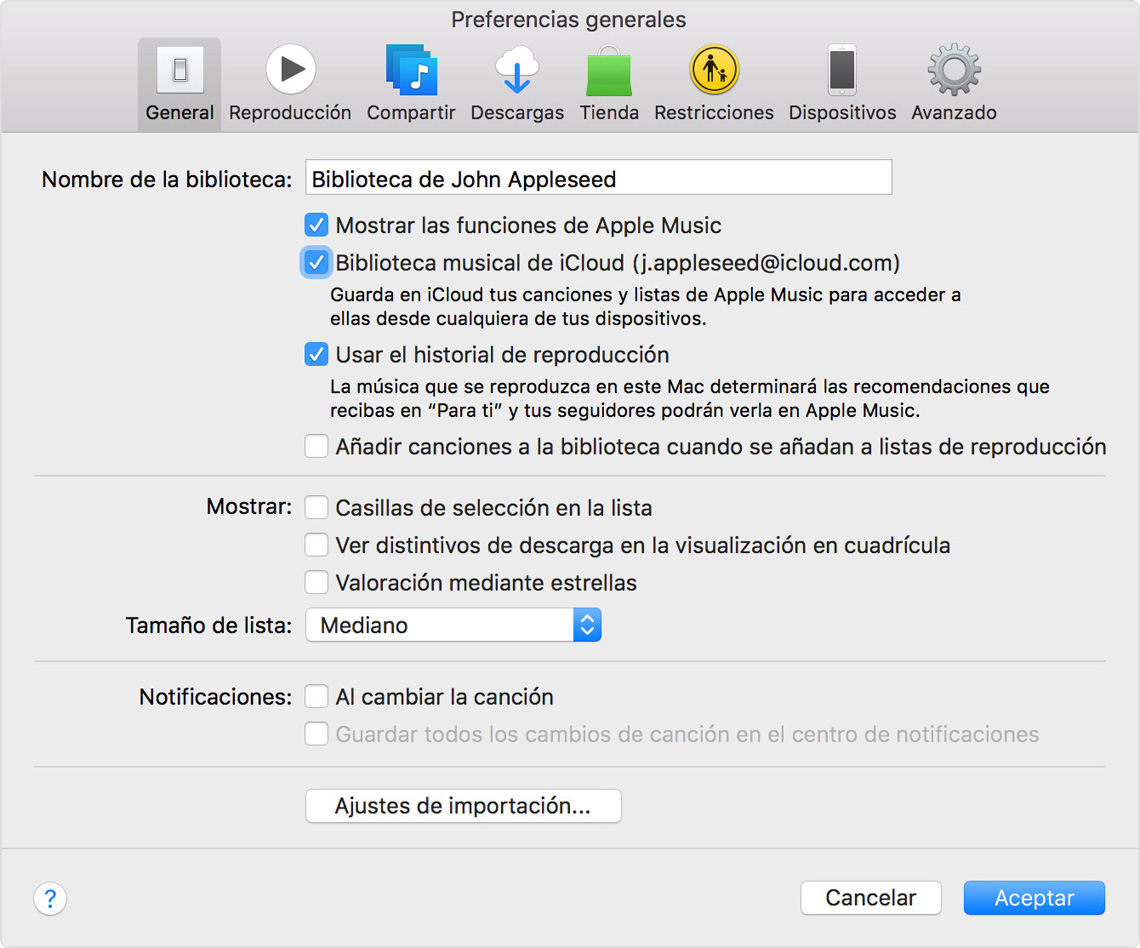Click the Guarda en iCloud tus canciones description
This screenshot has width=1140, height=948.
click(646, 307)
